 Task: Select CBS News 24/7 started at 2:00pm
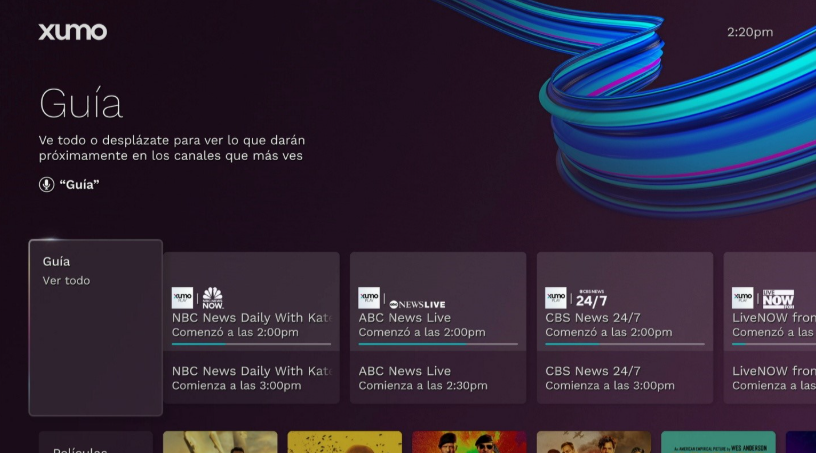pos(625,301)
